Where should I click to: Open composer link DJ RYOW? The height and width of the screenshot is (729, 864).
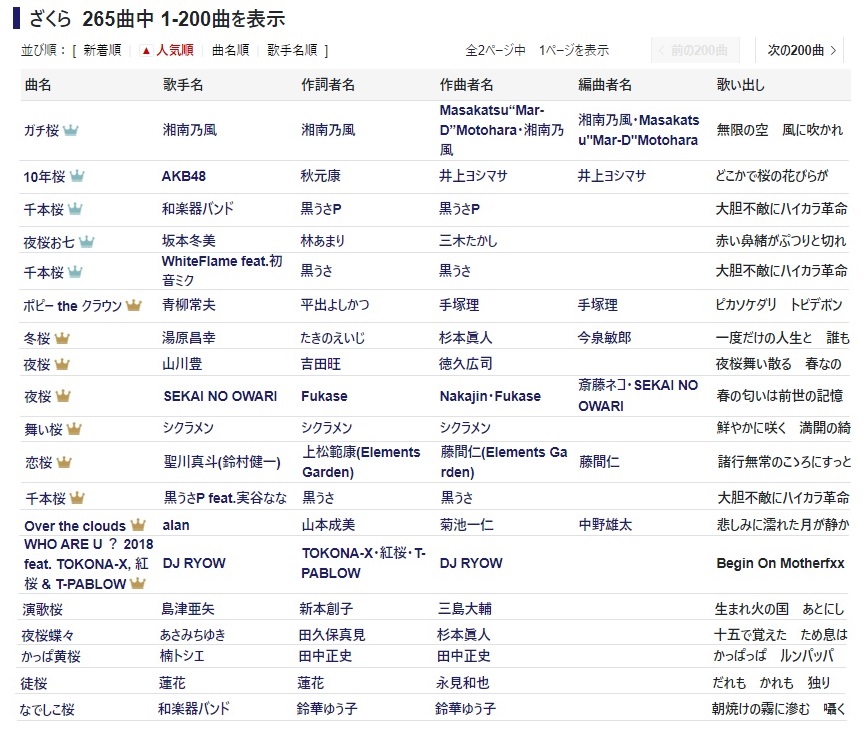471,563
